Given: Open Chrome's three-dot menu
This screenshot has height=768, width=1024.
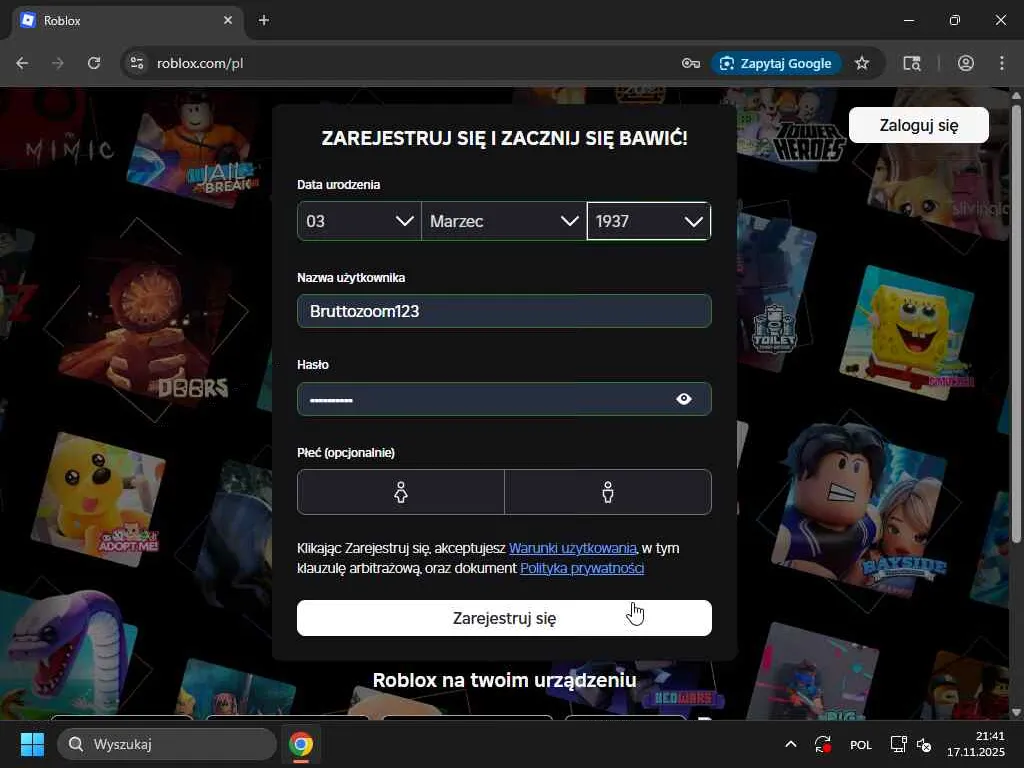Looking at the screenshot, I should (1002, 63).
